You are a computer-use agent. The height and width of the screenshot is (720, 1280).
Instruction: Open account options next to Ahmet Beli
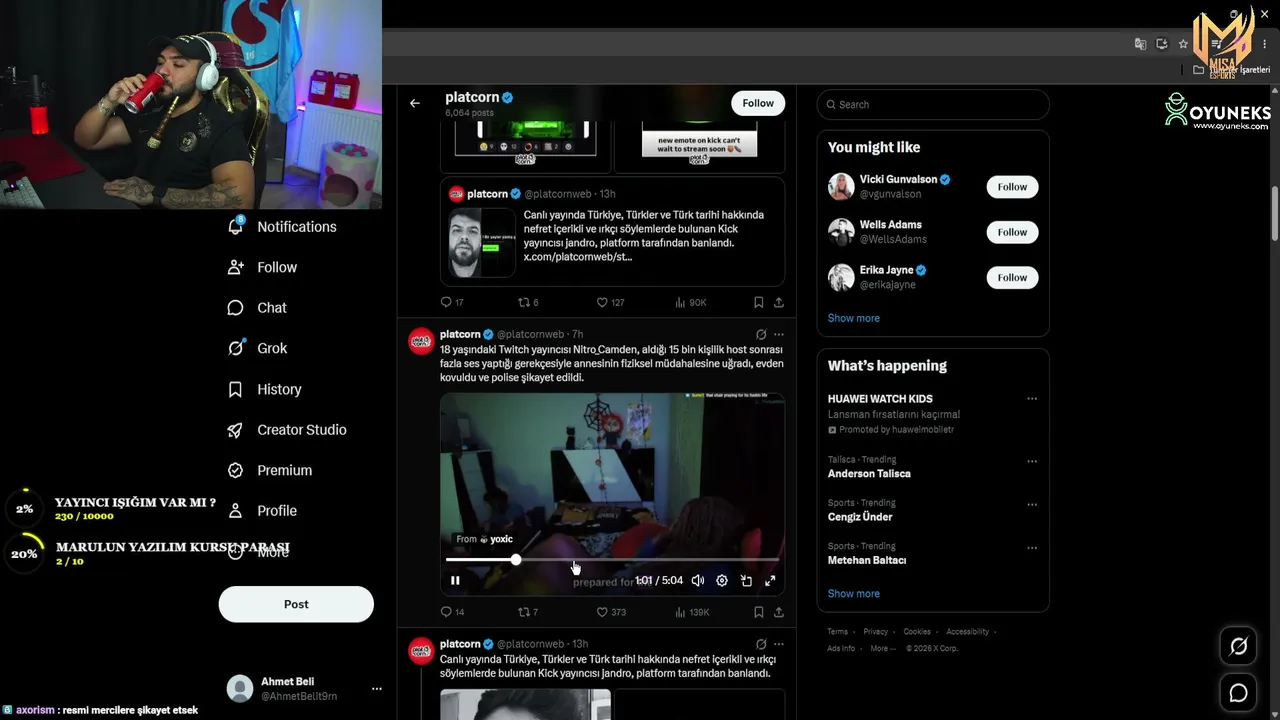pos(377,689)
